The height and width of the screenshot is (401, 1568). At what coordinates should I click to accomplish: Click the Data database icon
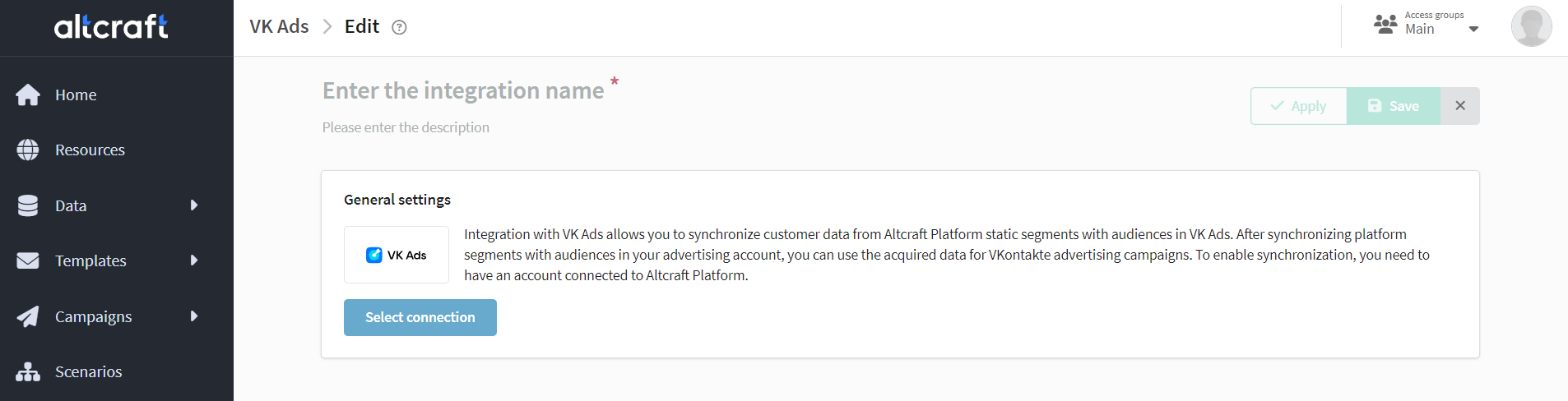click(x=28, y=205)
